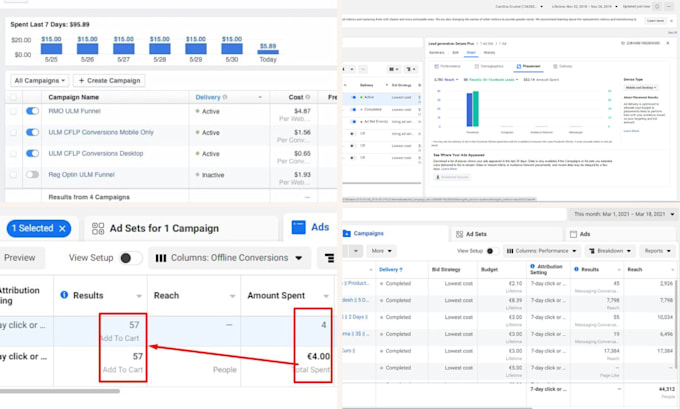Expand the Amount Spent column arrow

tap(326, 296)
